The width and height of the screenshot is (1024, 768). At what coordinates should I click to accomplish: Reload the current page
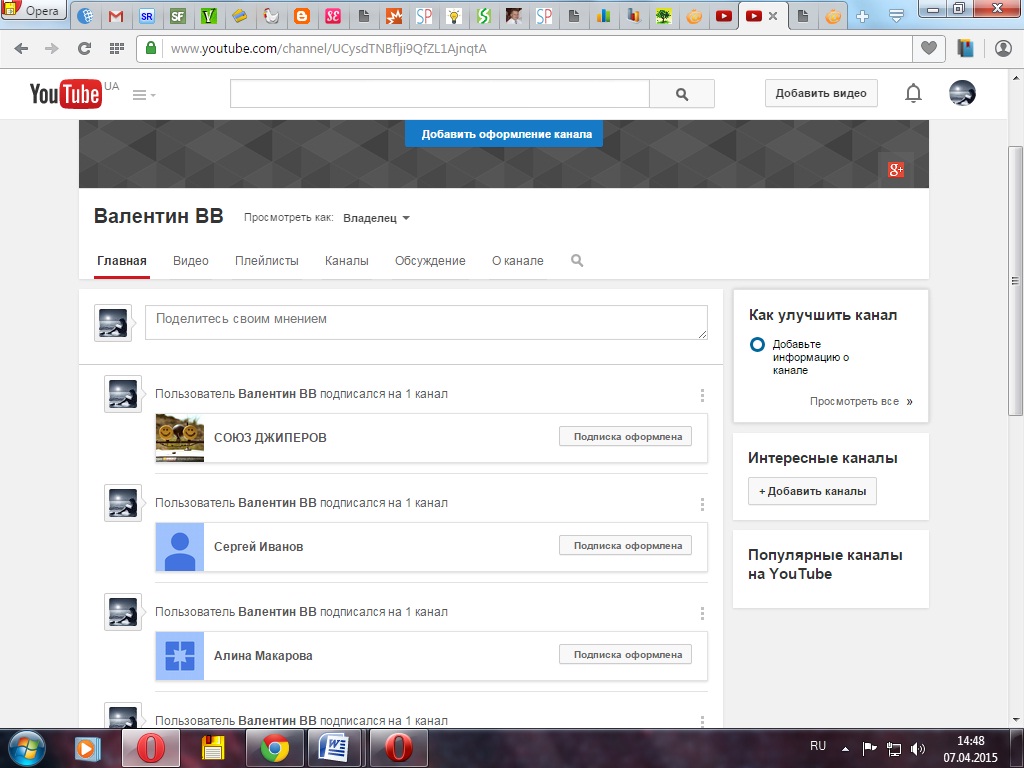pyautogui.click(x=84, y=48)
